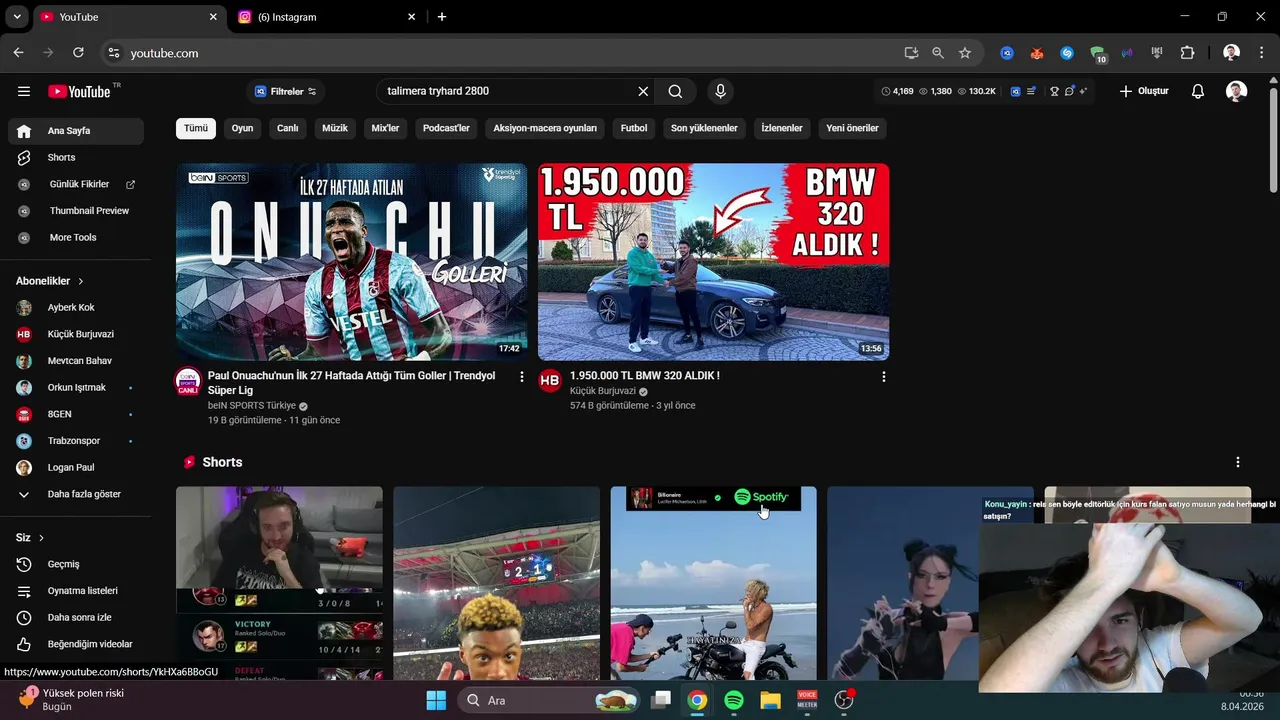Open the Trabzonspor subscription channel
The height and width of the screenshot is (720, 1280).
coord(76,441)
